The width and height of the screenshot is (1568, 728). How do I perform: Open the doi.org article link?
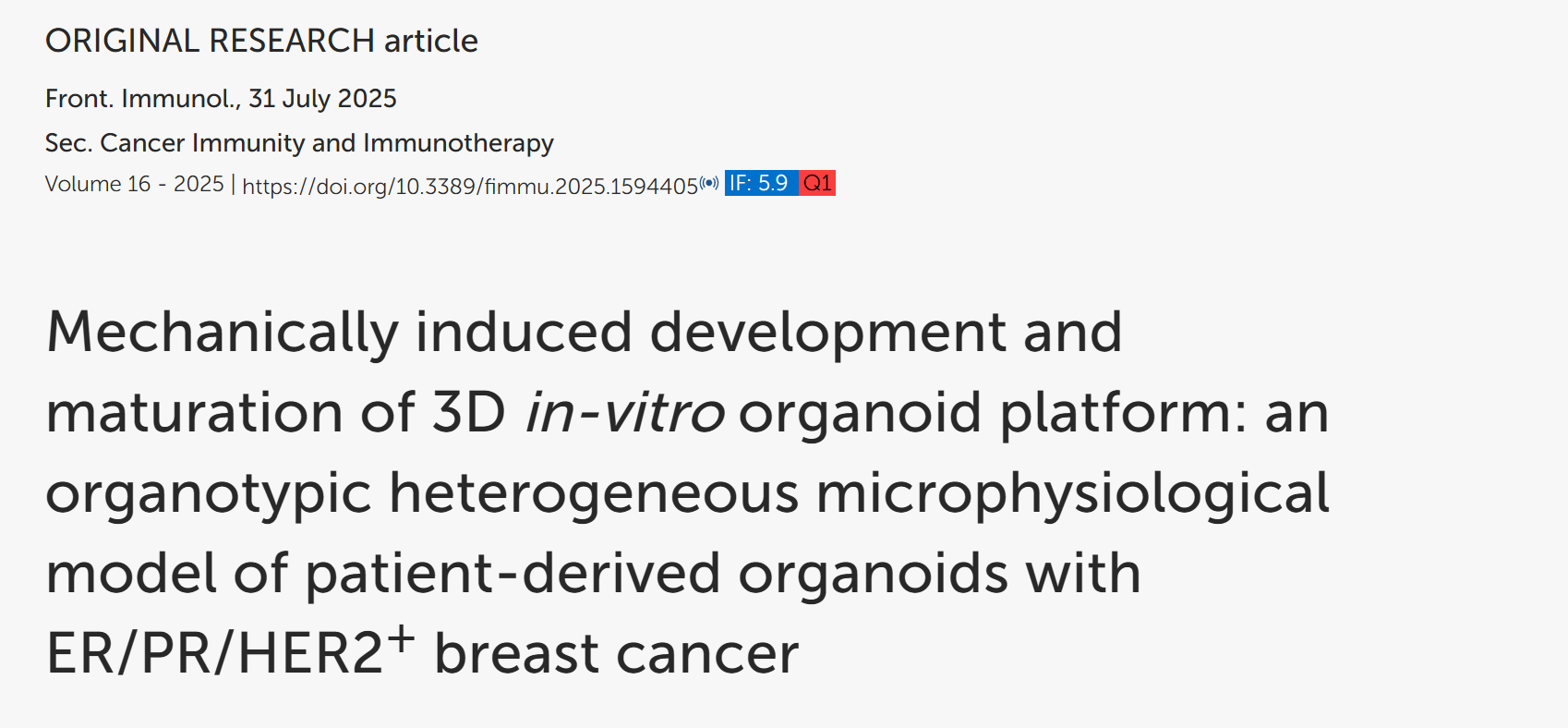[x=470, y=186]
